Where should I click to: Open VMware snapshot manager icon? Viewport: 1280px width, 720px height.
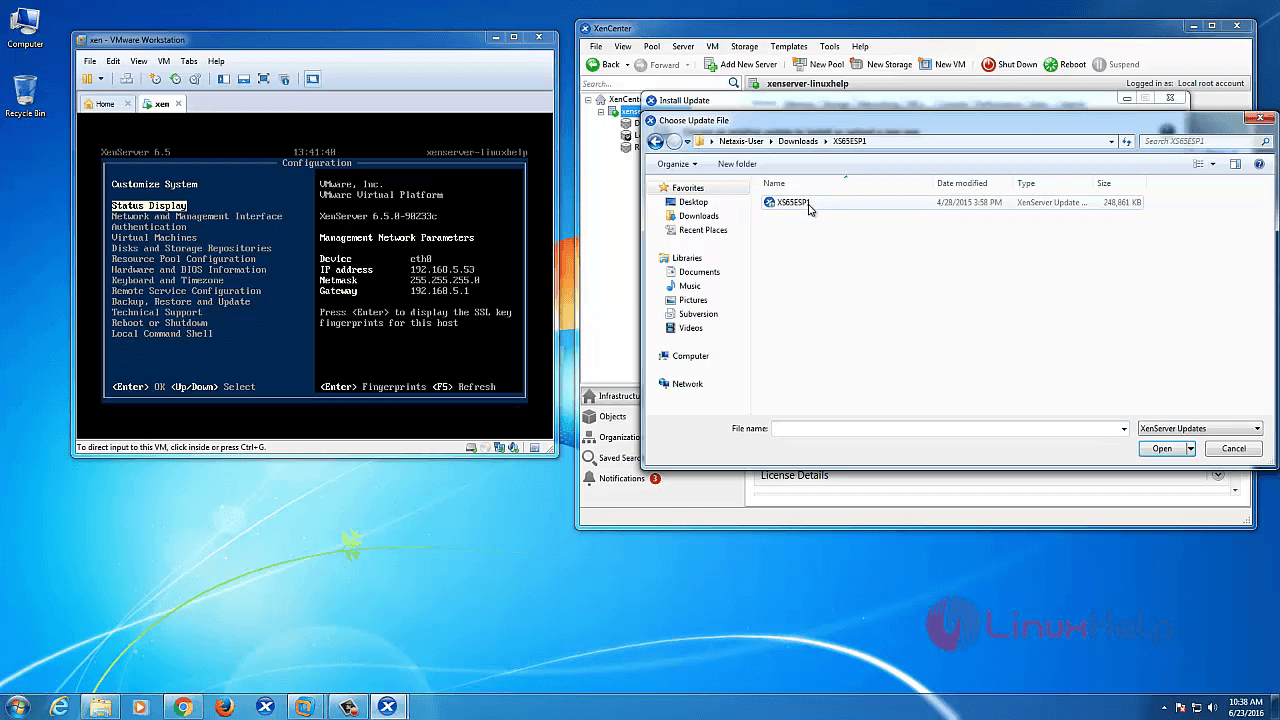point(195,79)
